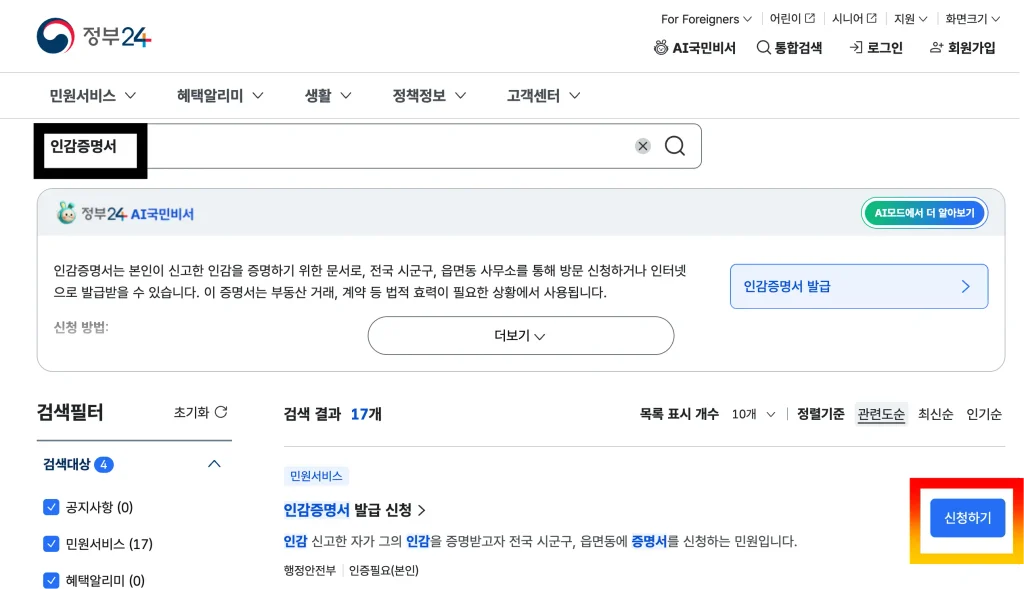Screen dimensions: 1024x589
Task: Click the 회원가입 sign-up link
Action: click(963, 48)
